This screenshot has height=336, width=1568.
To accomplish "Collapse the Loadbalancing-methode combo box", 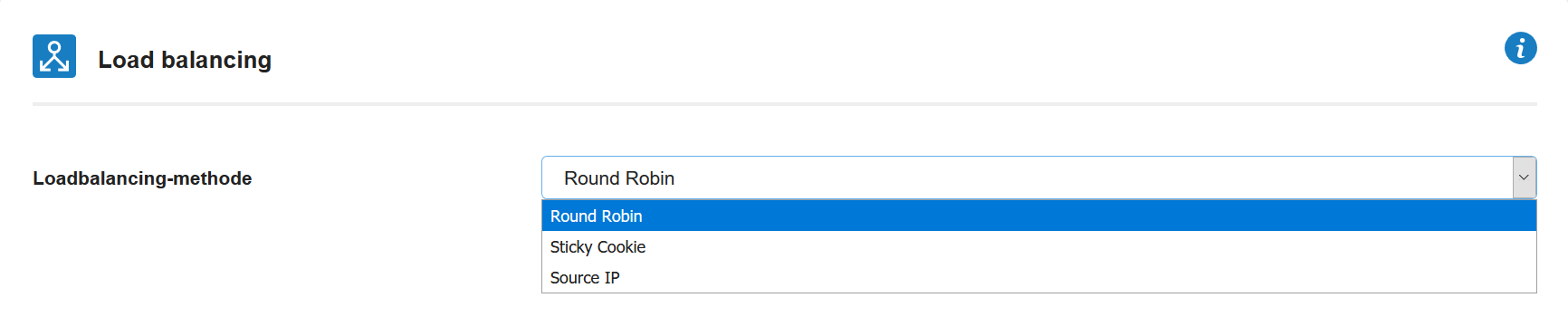I will [1524, 178].
